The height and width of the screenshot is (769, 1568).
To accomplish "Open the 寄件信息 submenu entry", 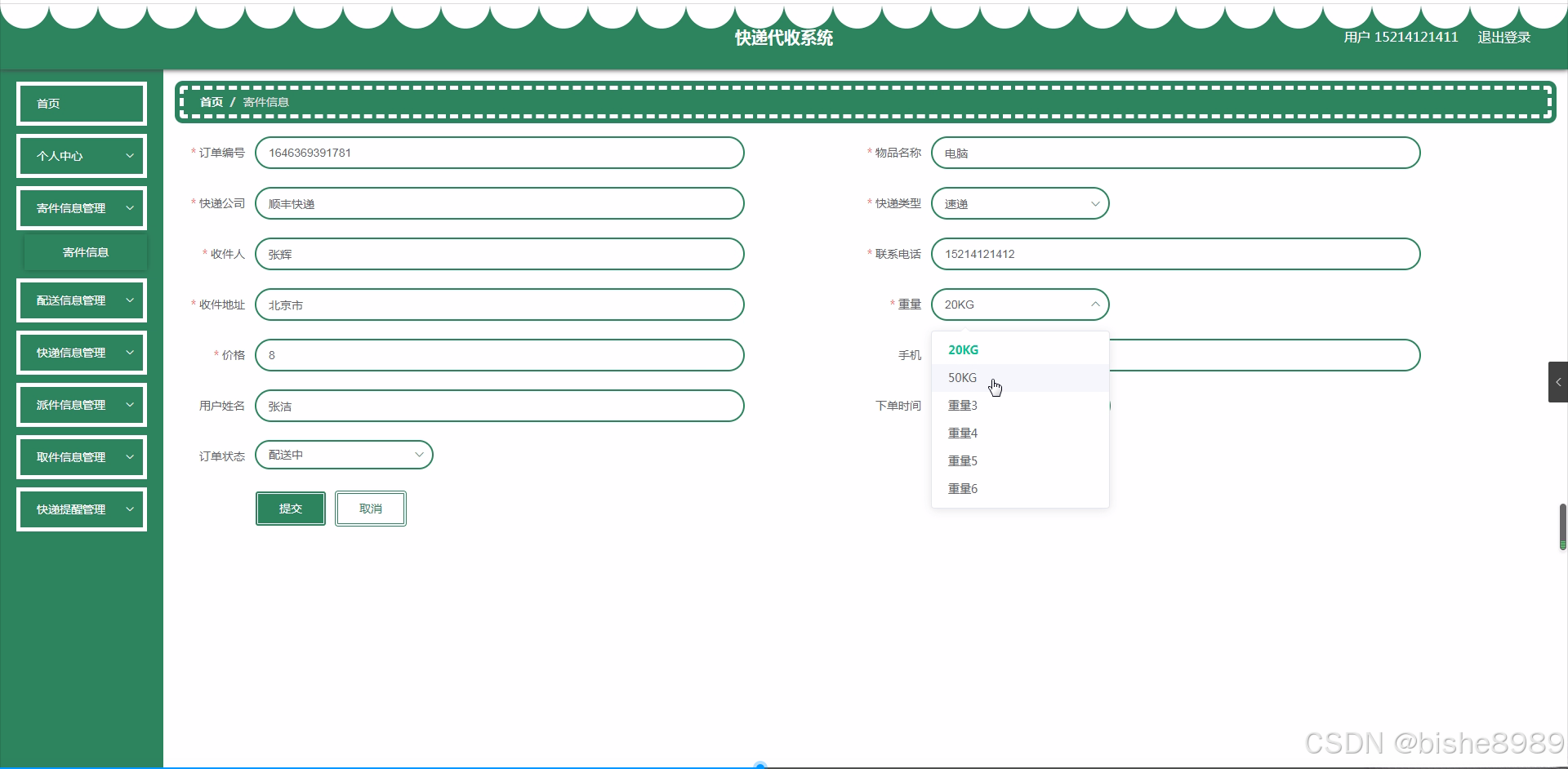I will [86, 252].
